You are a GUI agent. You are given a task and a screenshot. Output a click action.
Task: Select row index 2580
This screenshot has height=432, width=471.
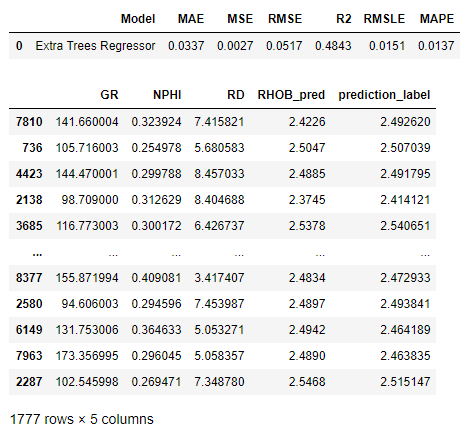29,304
